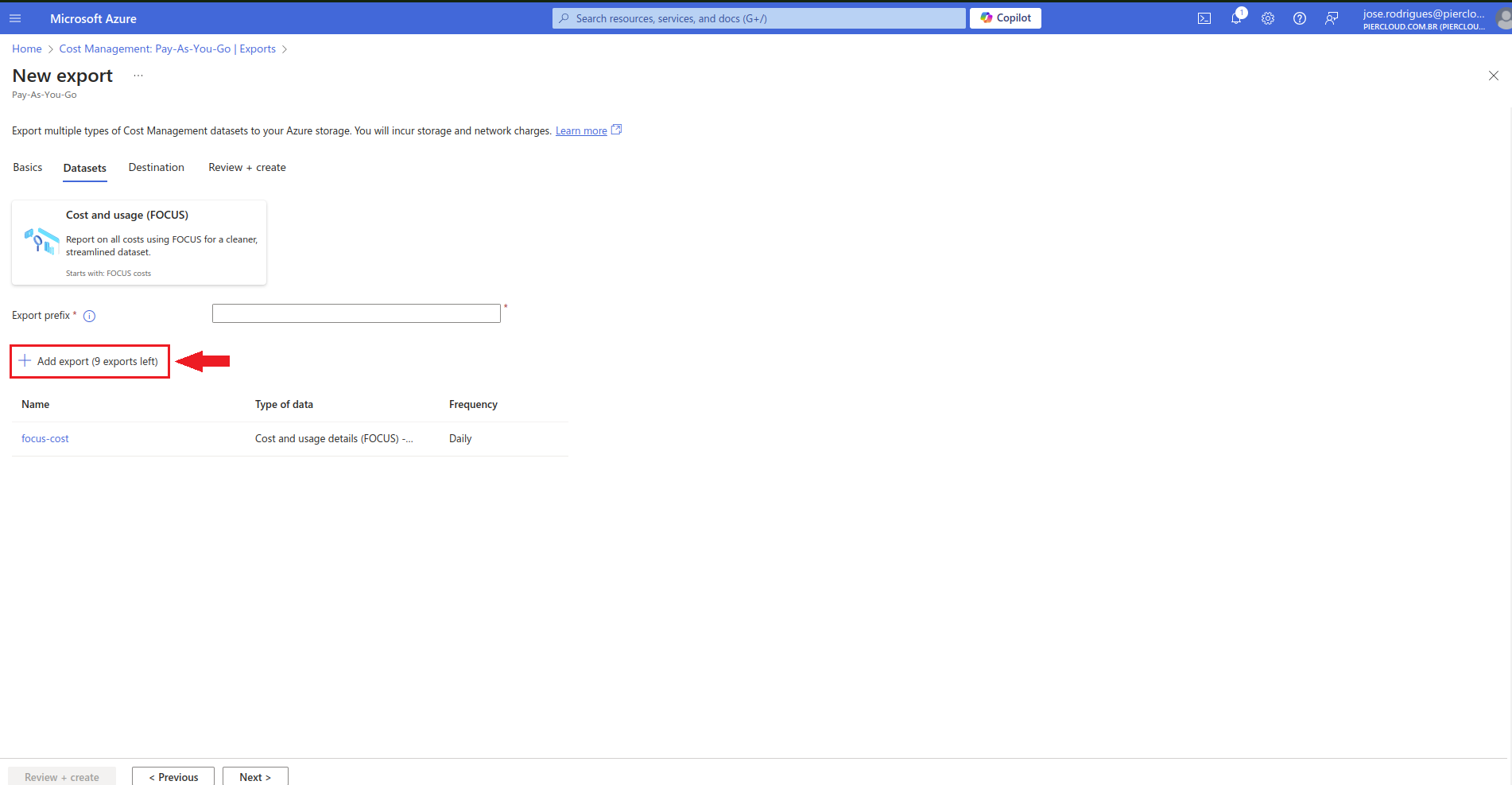This screenshot has width=1512, height=785.
Task: Open Cloud Shell from the top bar
Action: click(1204, 18)
